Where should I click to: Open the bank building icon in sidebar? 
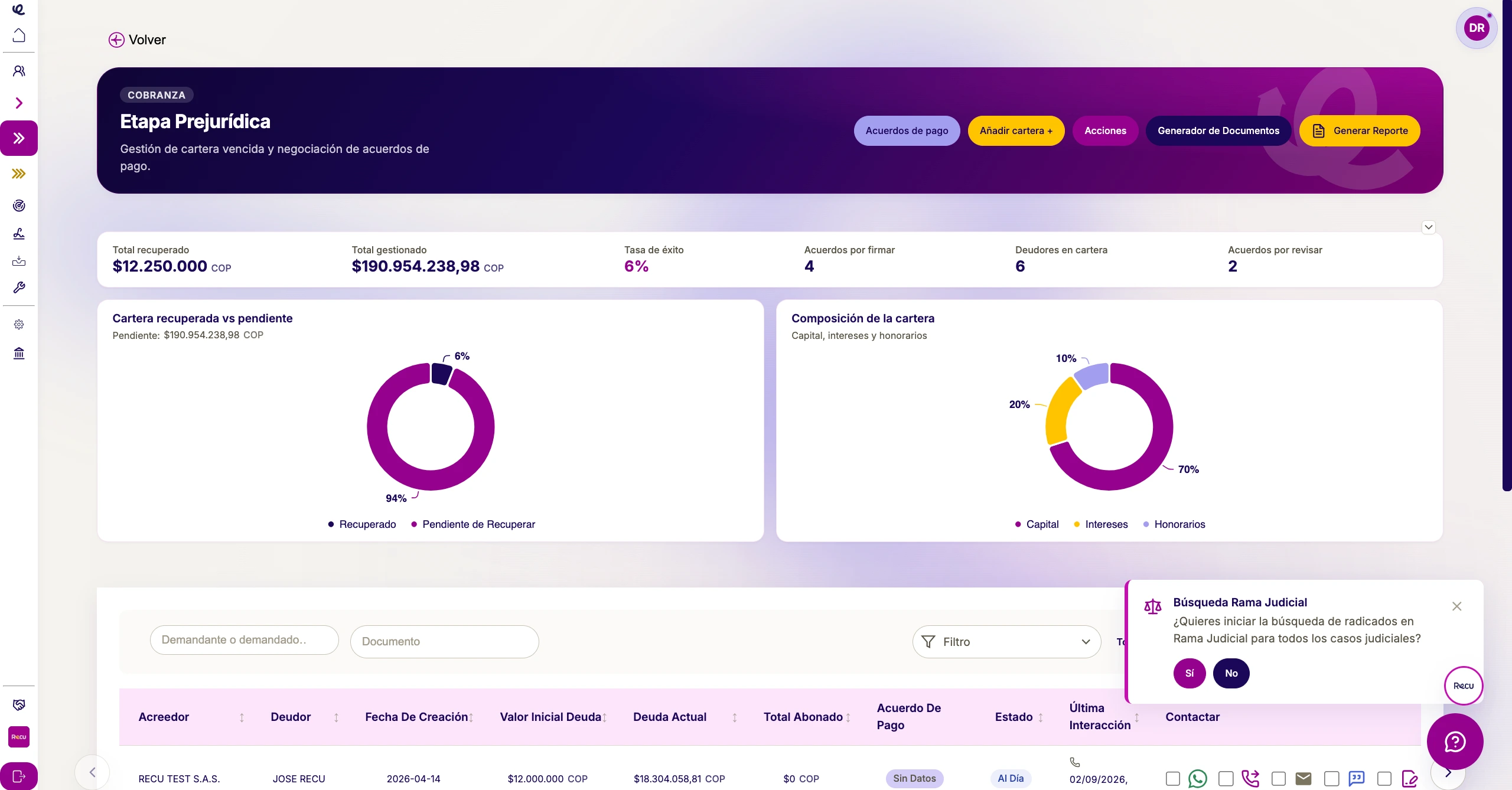tap(19, 353)
